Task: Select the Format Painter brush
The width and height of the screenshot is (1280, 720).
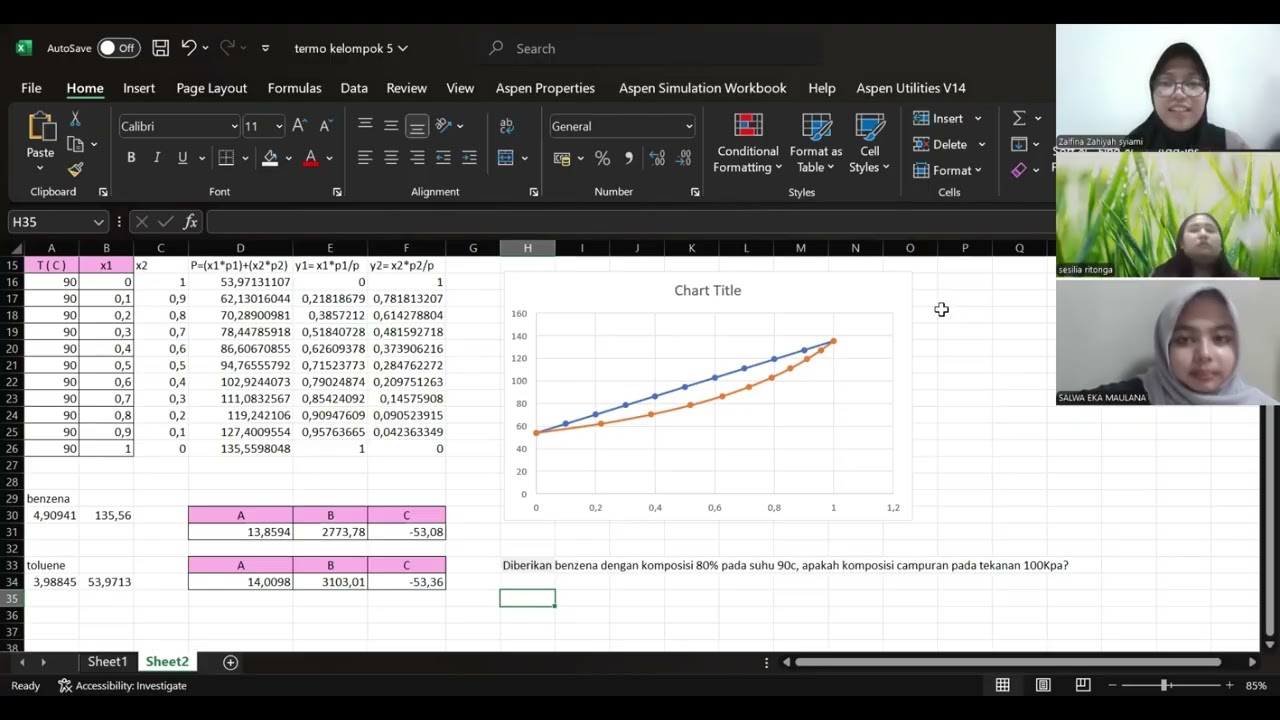Action: tap(75, 170)
